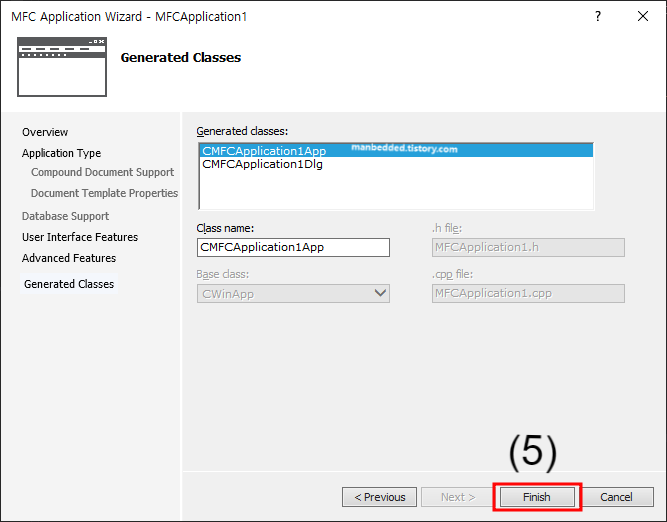
Task: Go to Database Support page
Action: (x=66, y=216)
